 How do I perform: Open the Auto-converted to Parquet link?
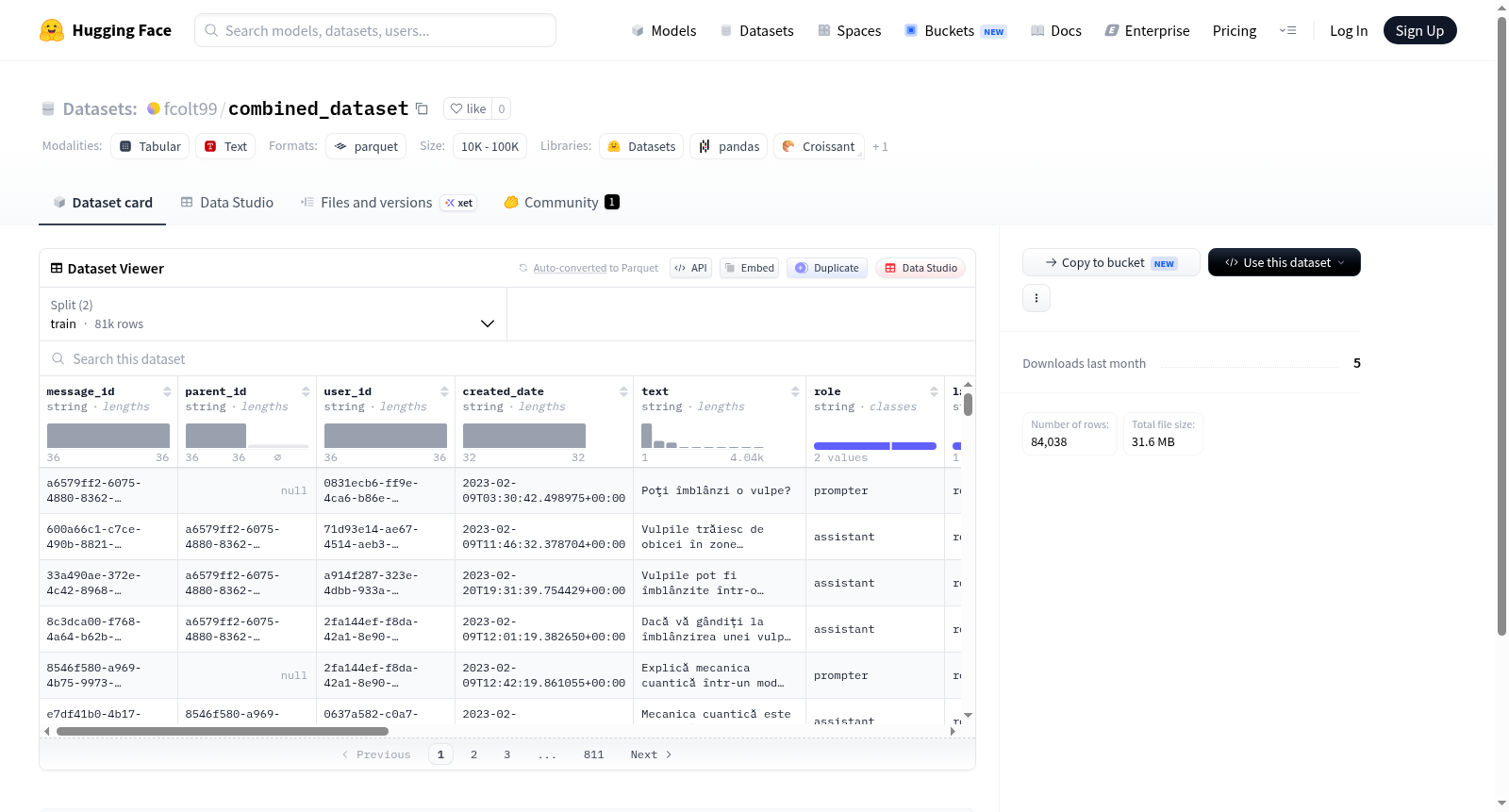570,269
